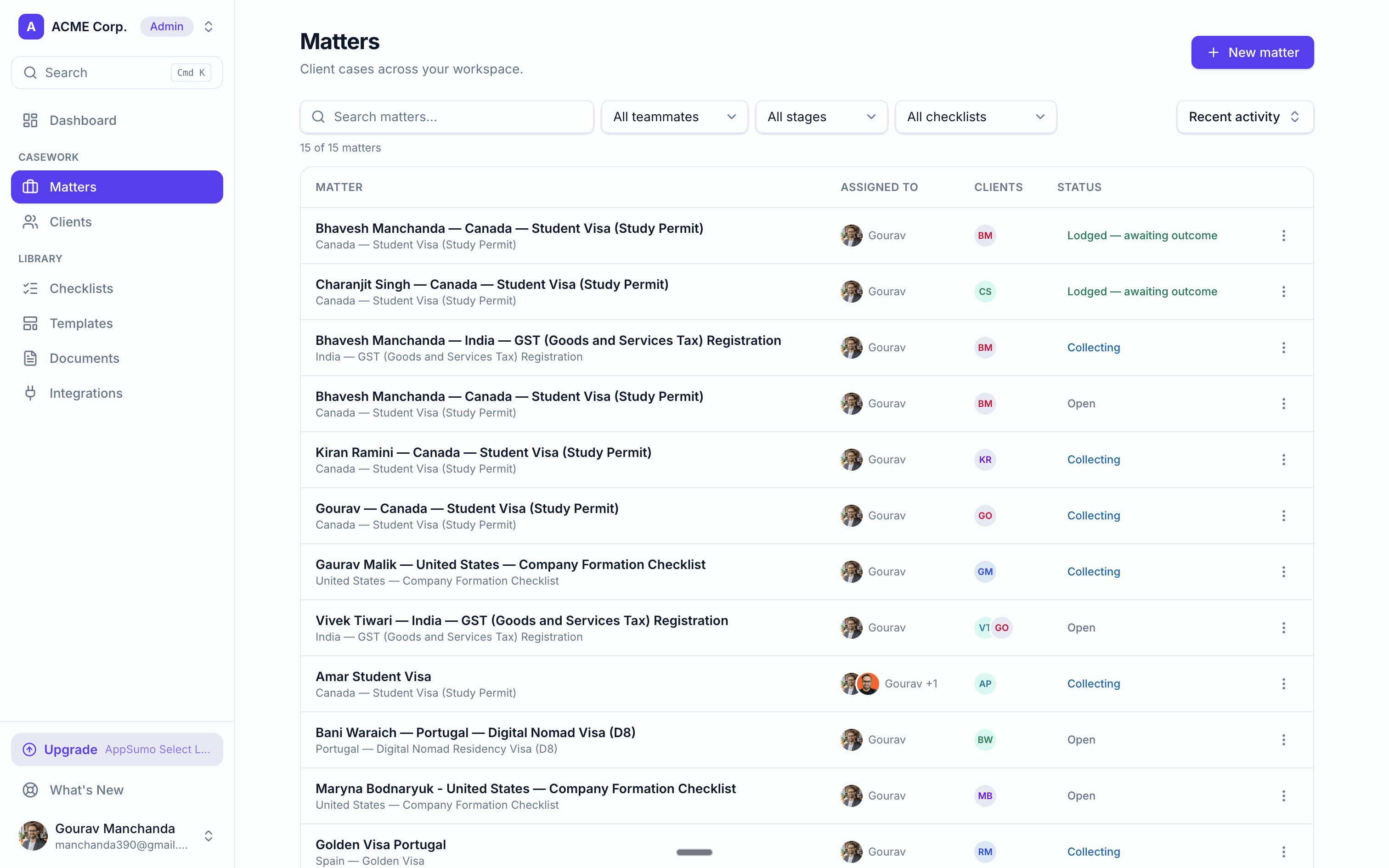Open row menu for Bhavesh Manchanda GST matter
Image resolution: width=1389 pixels, height=868 pixels.
tap(1283, 347)
